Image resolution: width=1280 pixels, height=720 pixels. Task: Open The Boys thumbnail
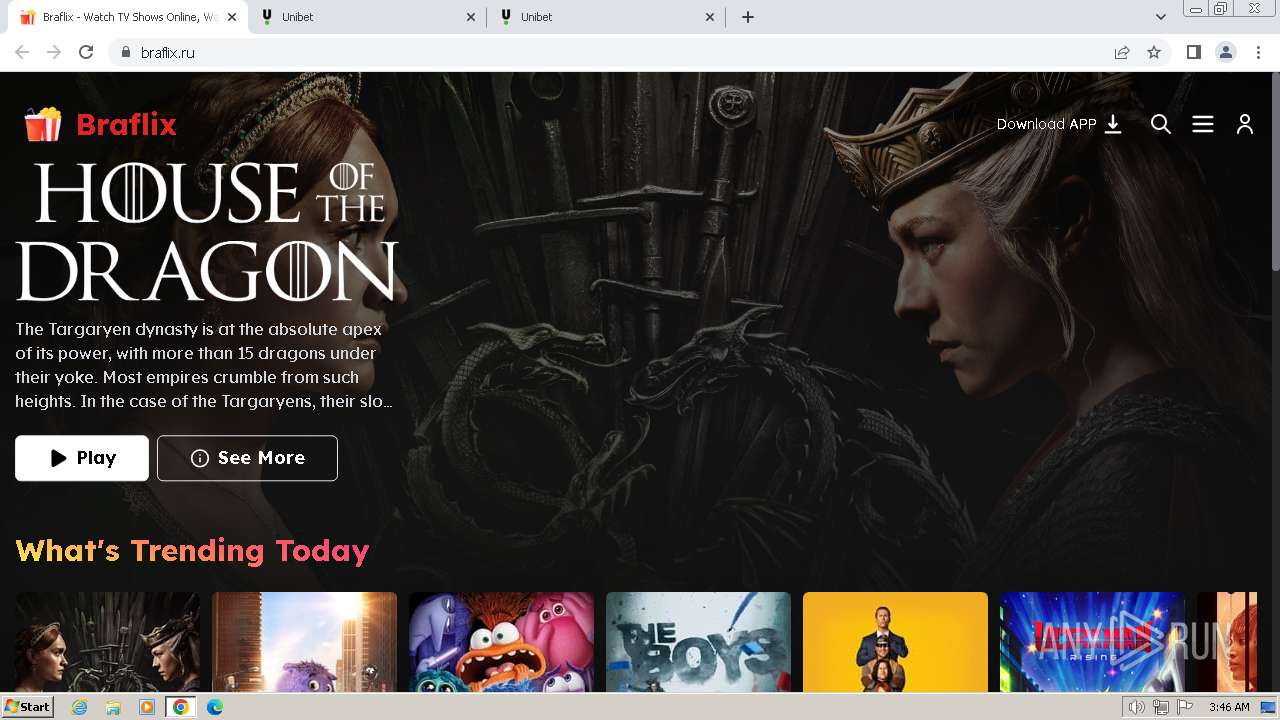698,641
